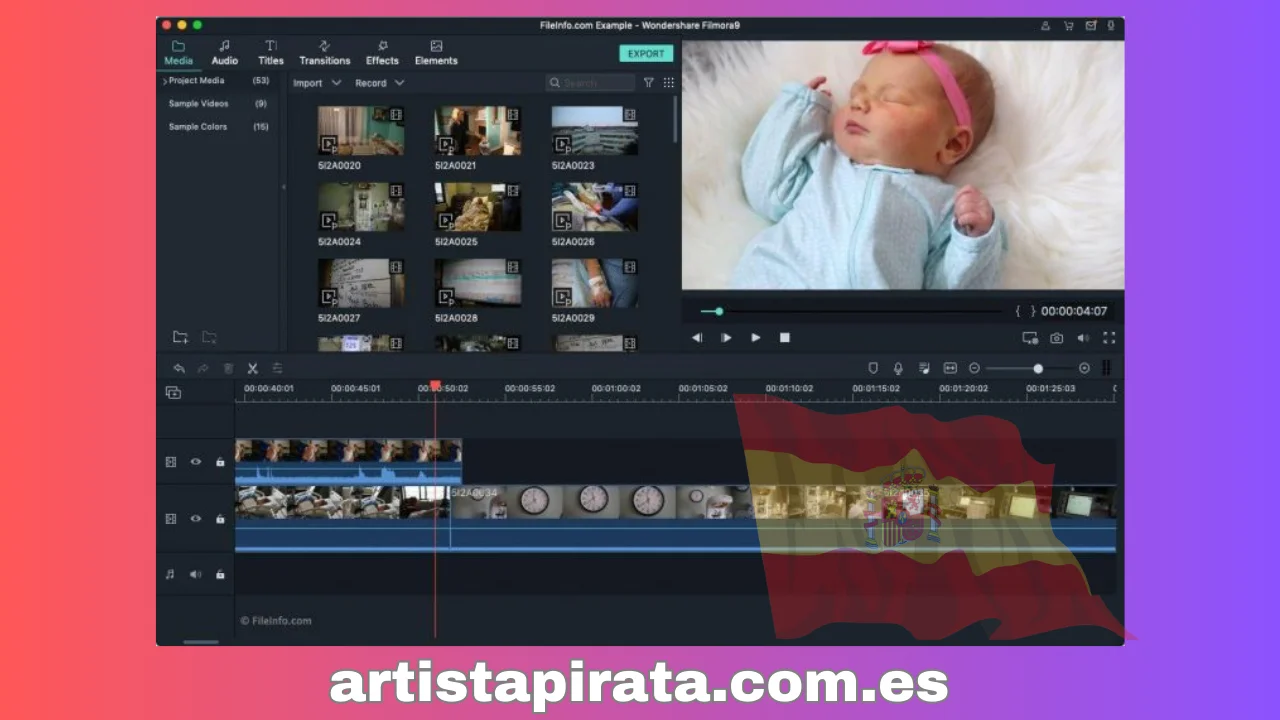
Task: Open the Transitions tab
Action: point(325,53)
